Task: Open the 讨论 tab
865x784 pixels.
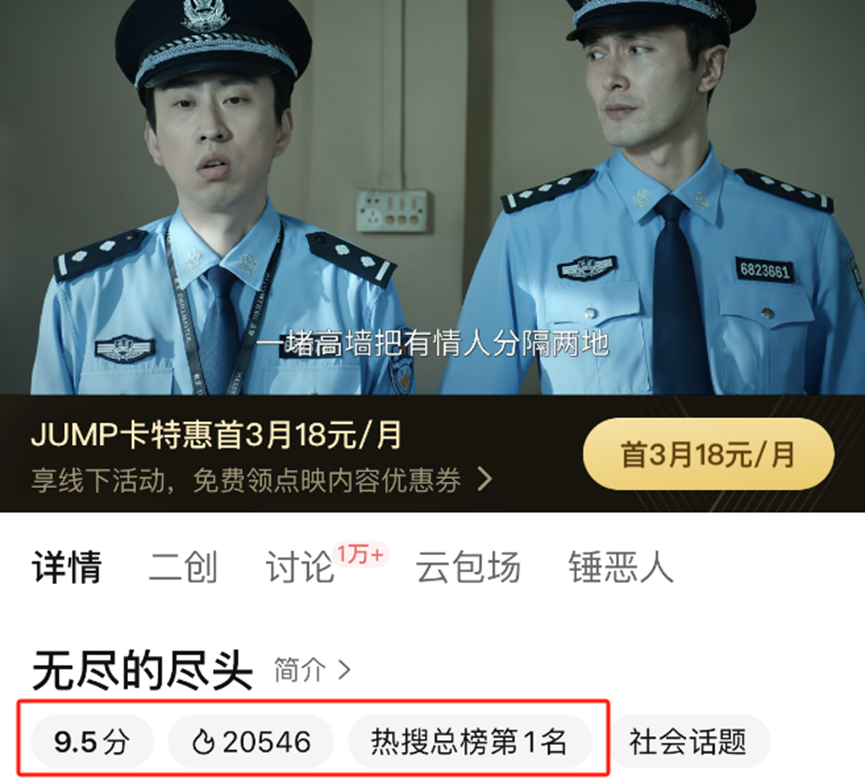Action: pos(300,567)
